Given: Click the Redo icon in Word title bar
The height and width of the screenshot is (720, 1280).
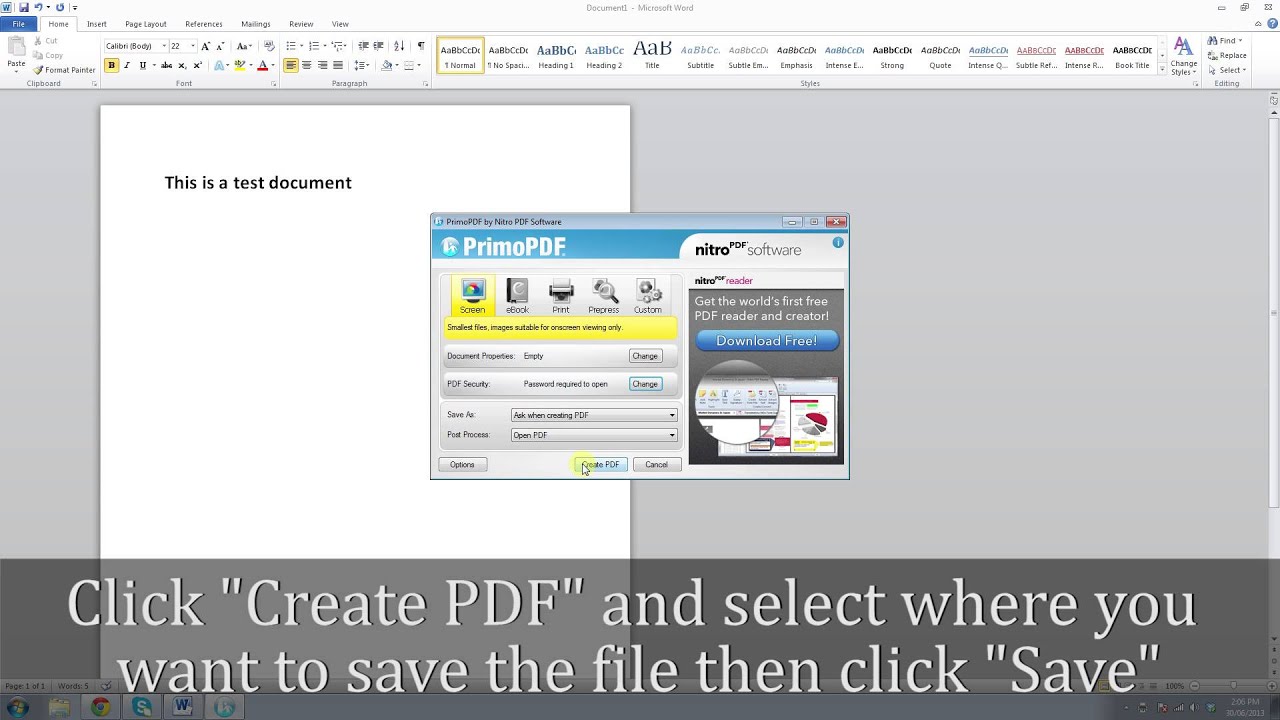Looking at the screenshot, I should 61,7.
